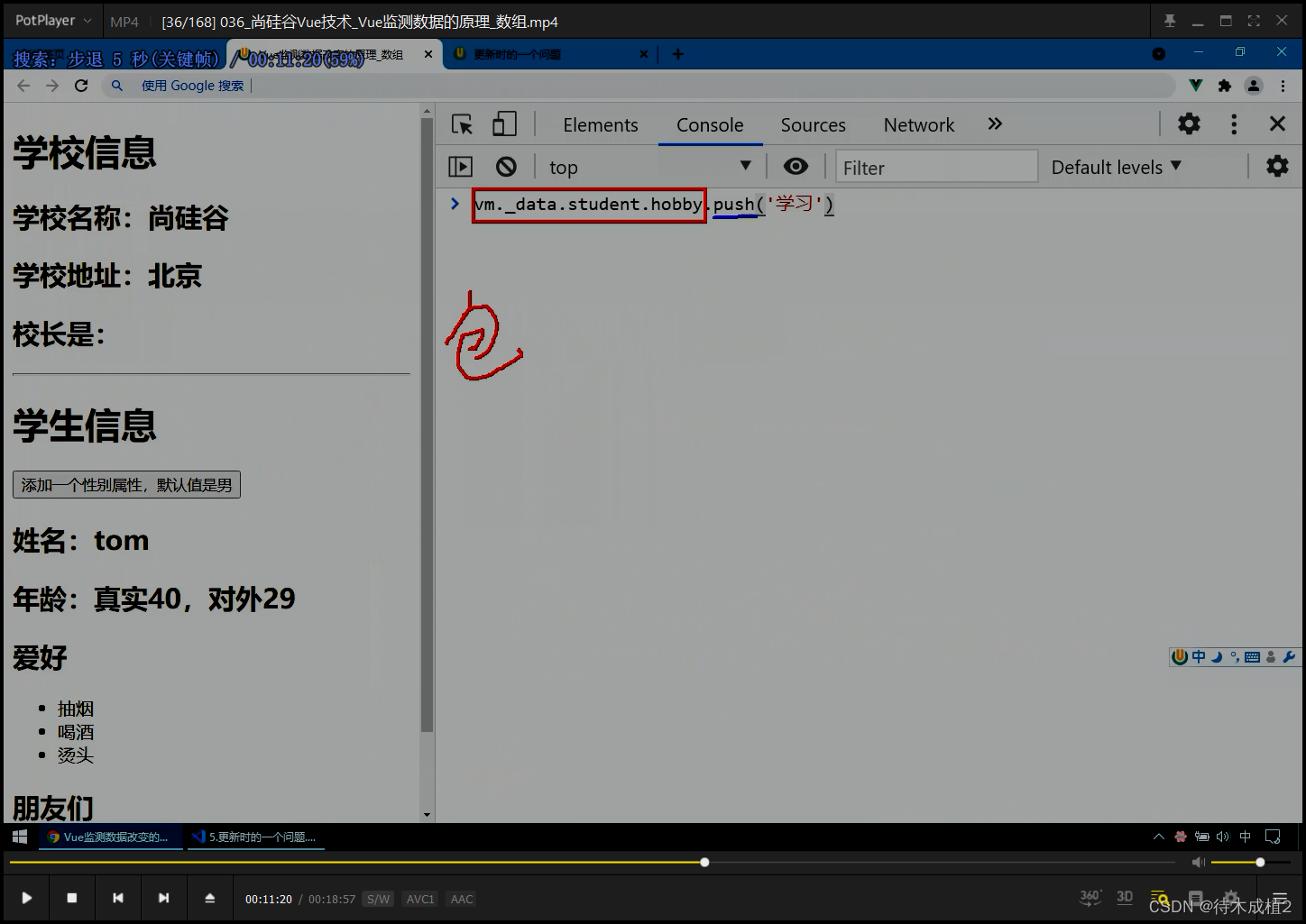The width and height of the screenshot is (1306, 924).
Task: Reload the browser page
Action: point(81,86)
